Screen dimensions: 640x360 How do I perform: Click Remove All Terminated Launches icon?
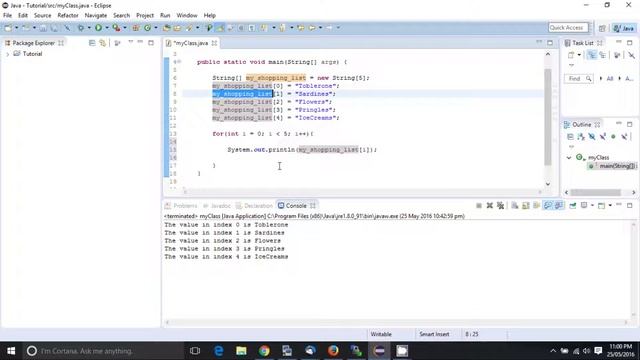[500, 206]
